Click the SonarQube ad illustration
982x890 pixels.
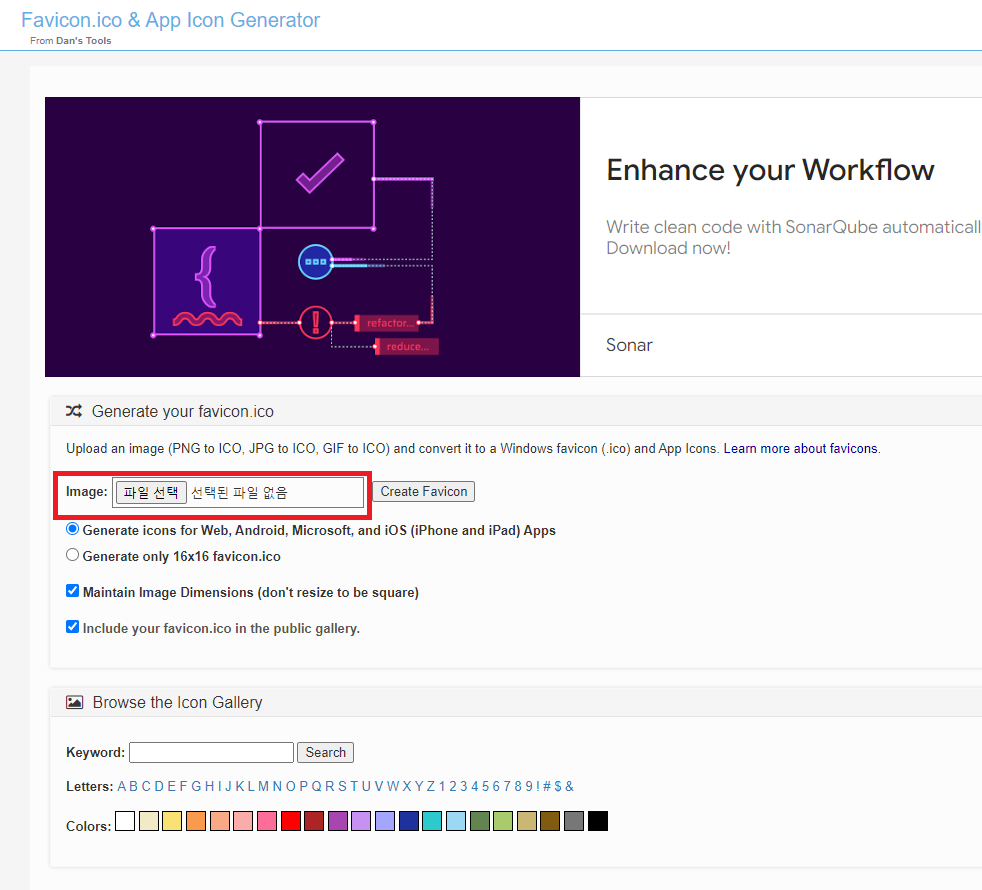point(313,237)
